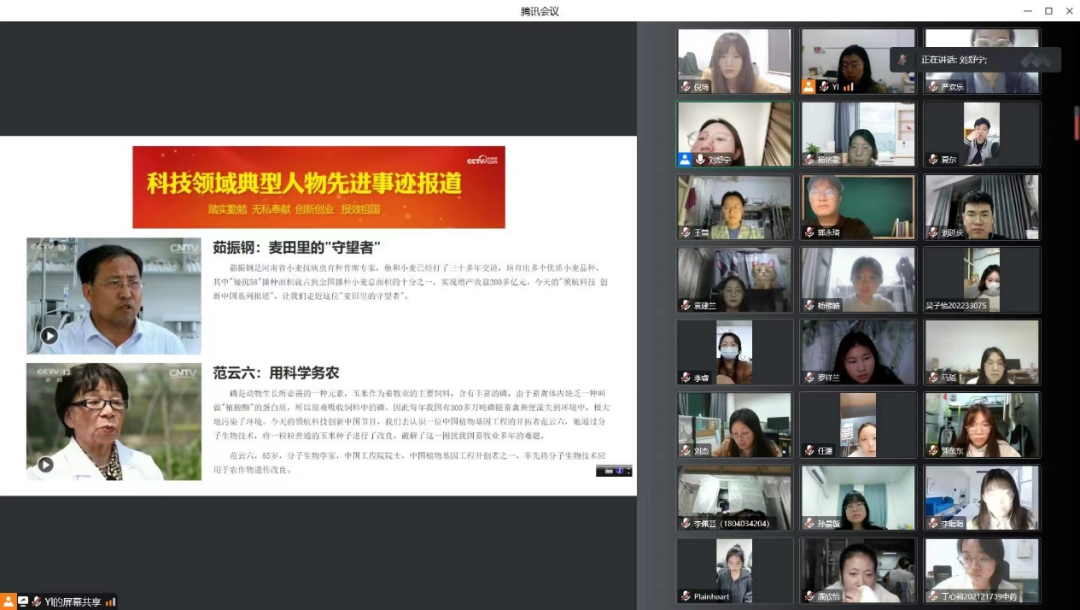Play the 范云六 video clip
The width and height of the screenshot is (1080, 610).
tap(45, 464)
